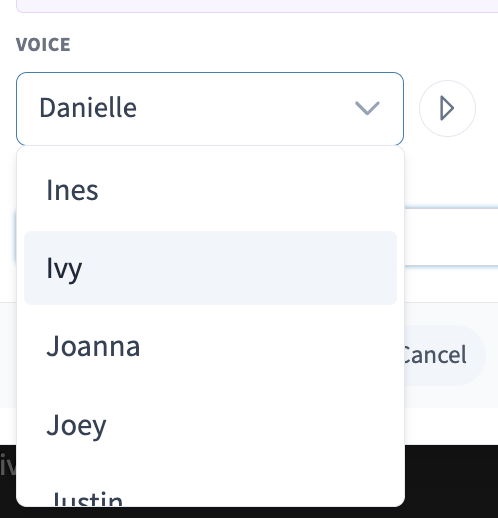The height and width of the screenshot is (518, 498).
Task: Click the Danielle voice combo box
Action: point(210,109)
